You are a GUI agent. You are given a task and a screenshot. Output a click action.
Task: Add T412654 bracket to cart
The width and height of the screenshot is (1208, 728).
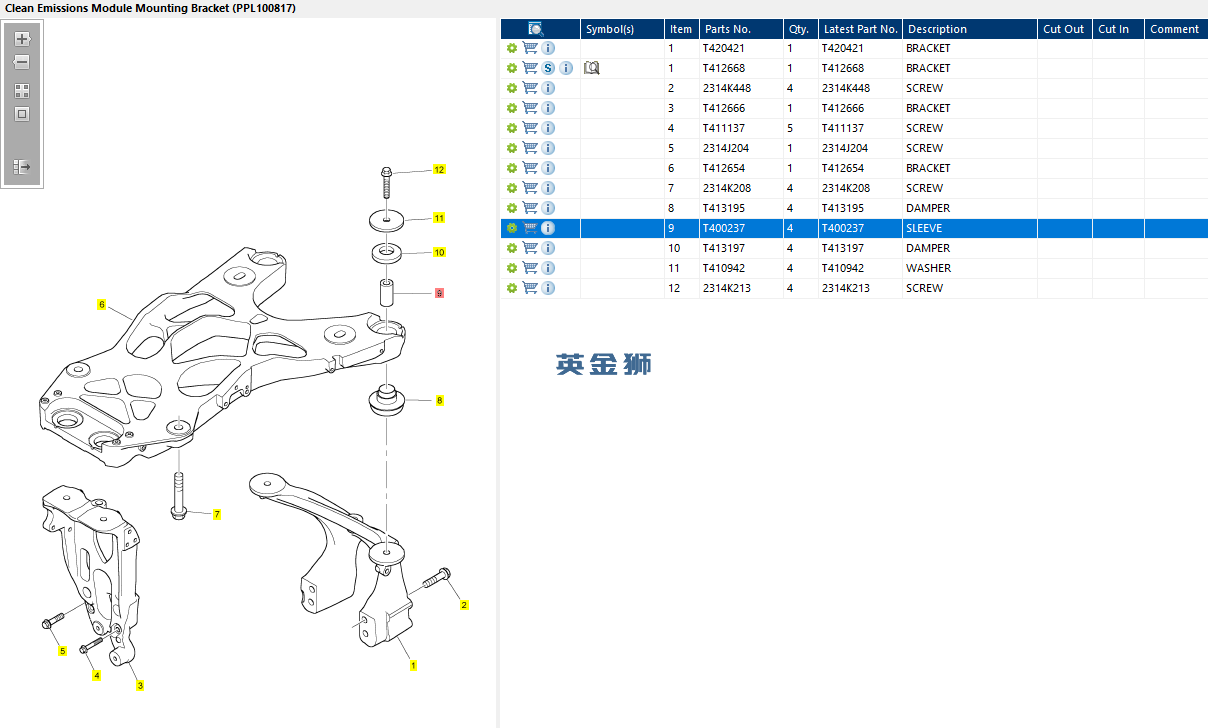tap(530, 168)
